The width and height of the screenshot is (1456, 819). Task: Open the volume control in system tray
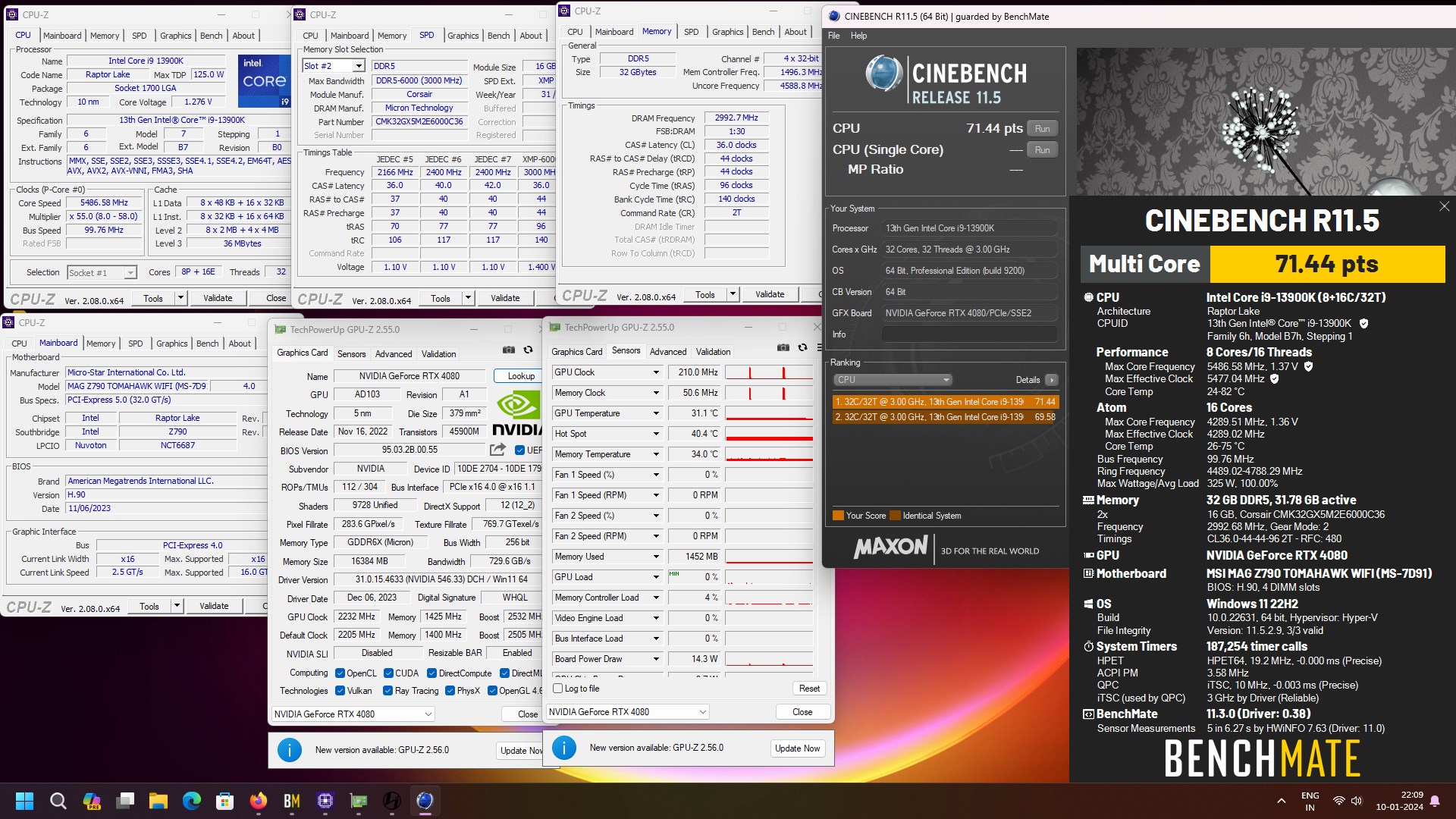[1357, 801]
